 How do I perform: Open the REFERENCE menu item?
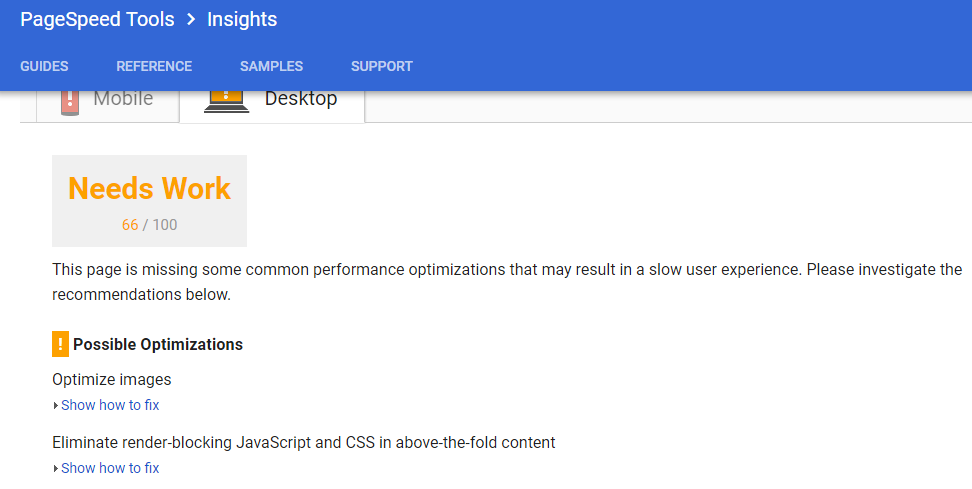154,66
